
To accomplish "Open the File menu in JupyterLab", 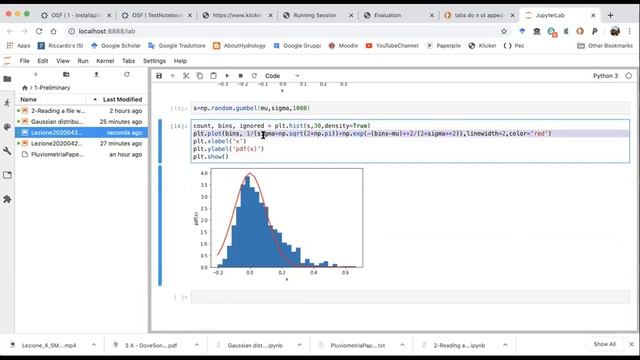I will (24, 61).
